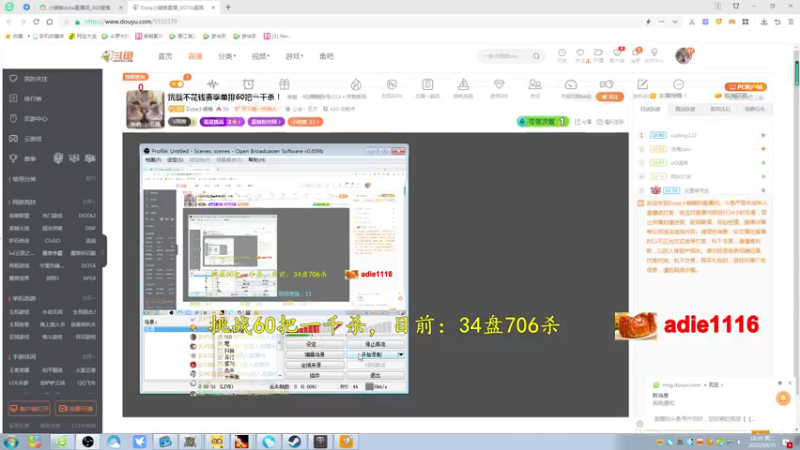Click the notification bell in popup
Viewport: 800px width, 450px height.
[783, 398]
